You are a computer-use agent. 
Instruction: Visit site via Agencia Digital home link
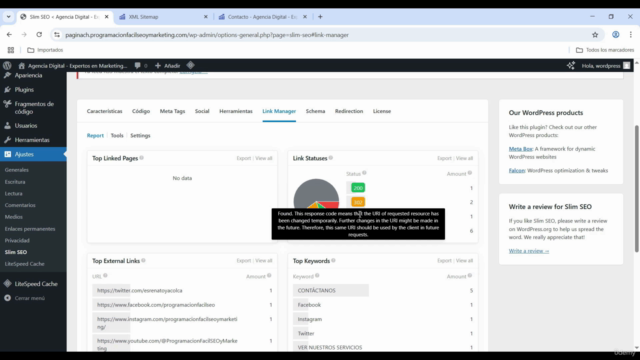tap(73, 65)
